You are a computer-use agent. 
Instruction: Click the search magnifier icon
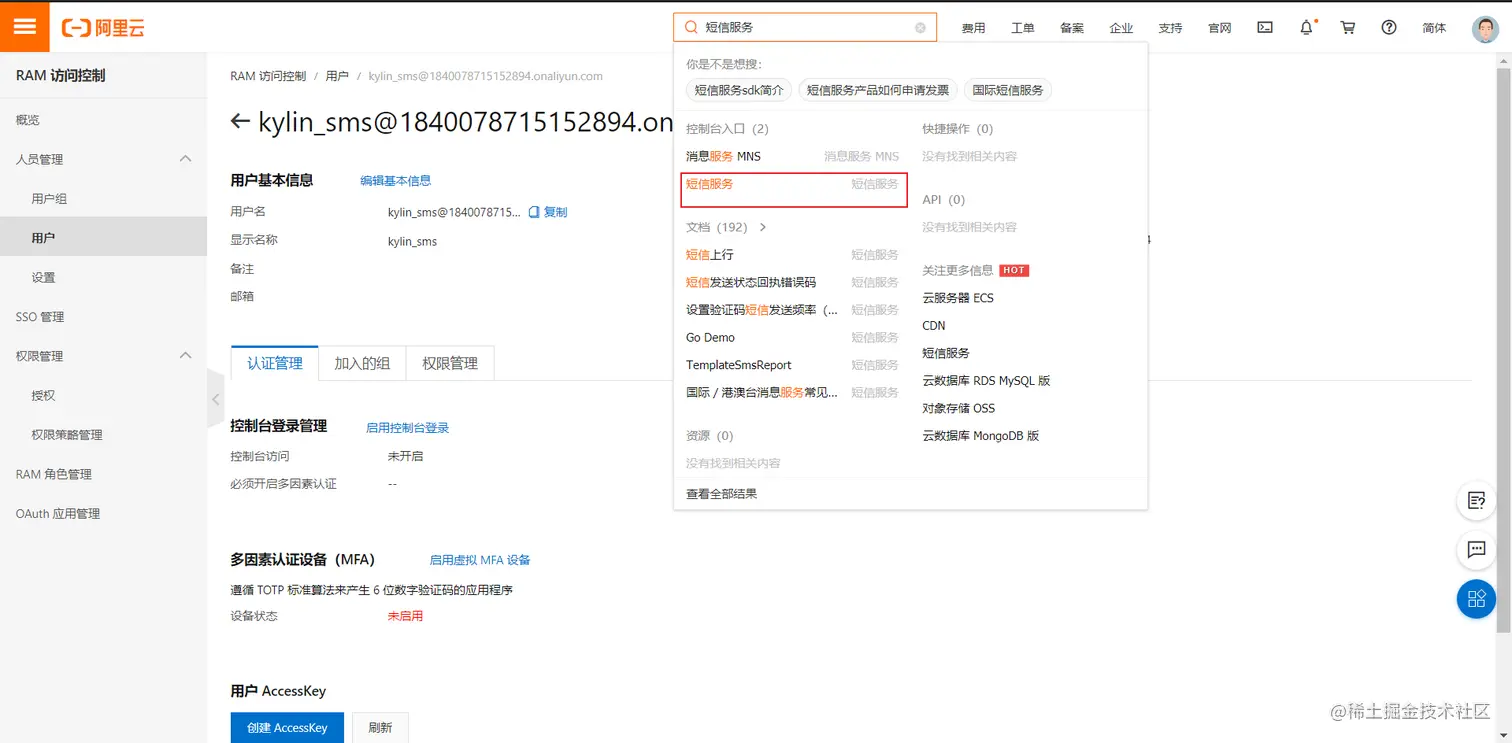[691, 28]
